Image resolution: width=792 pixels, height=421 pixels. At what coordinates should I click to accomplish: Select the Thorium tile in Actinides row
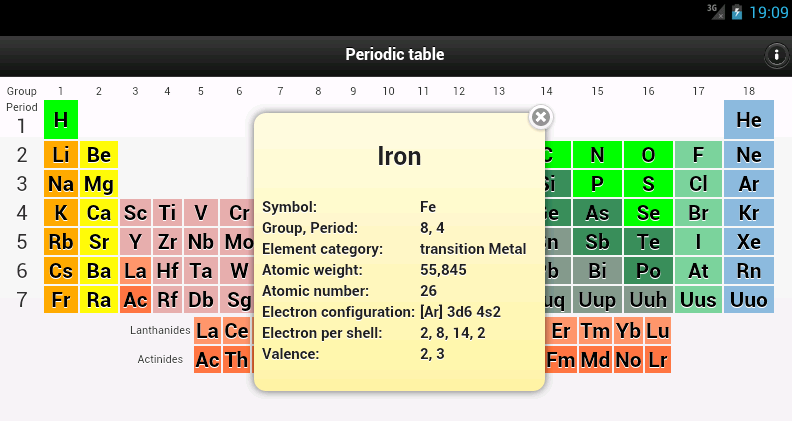236,360
